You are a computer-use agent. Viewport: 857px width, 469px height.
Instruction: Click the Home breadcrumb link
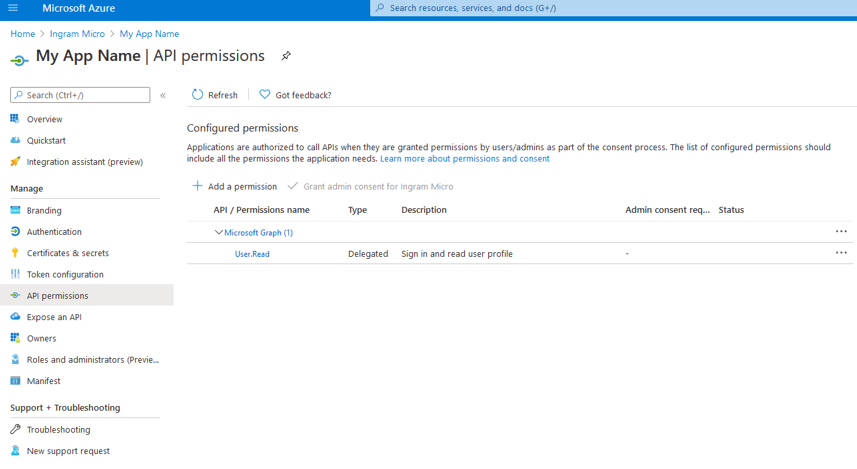[x=22, y=34]
